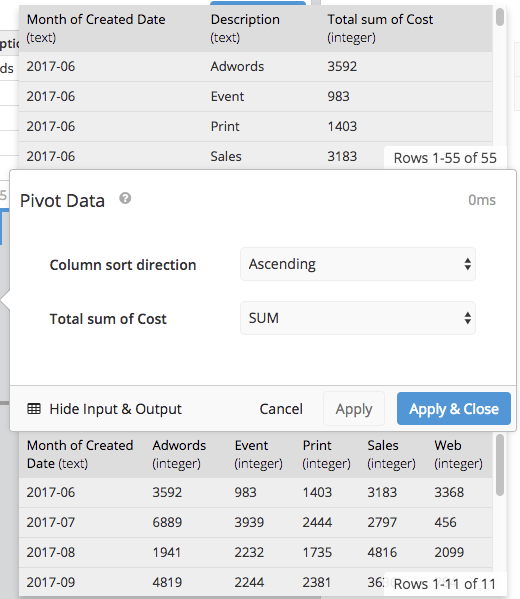Click the Adwords column header in output table
The image size is (520, 599).
pyautogui.click(x=179, y=454)
